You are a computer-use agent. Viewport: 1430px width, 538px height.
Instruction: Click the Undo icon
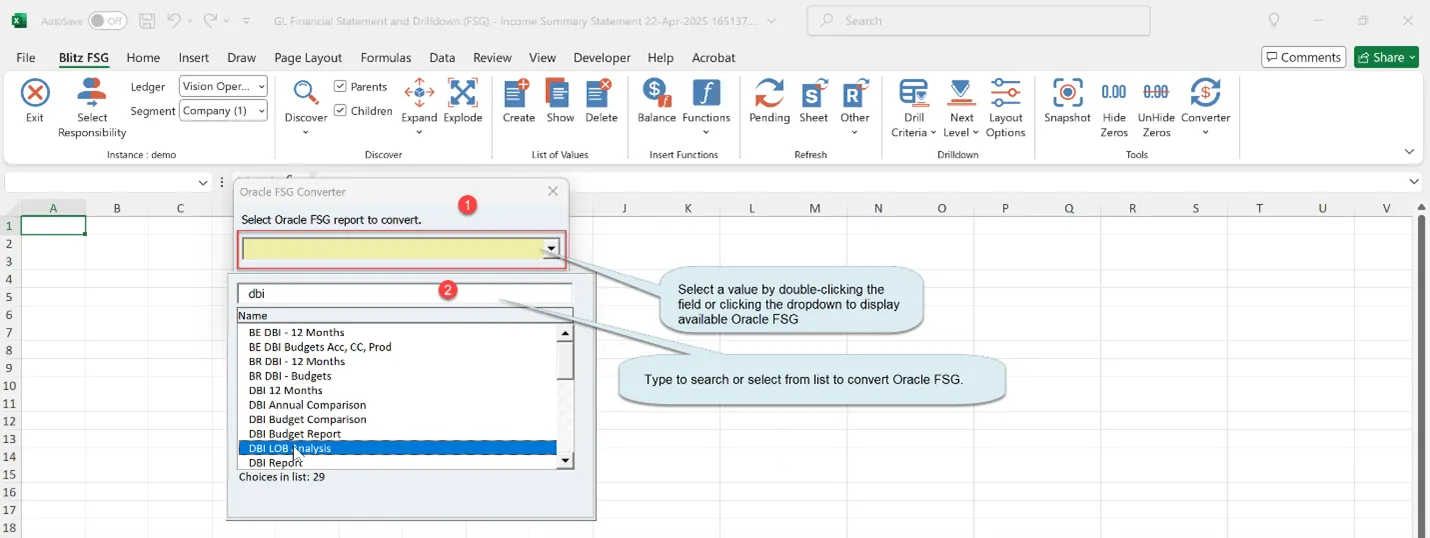(174, 20)
